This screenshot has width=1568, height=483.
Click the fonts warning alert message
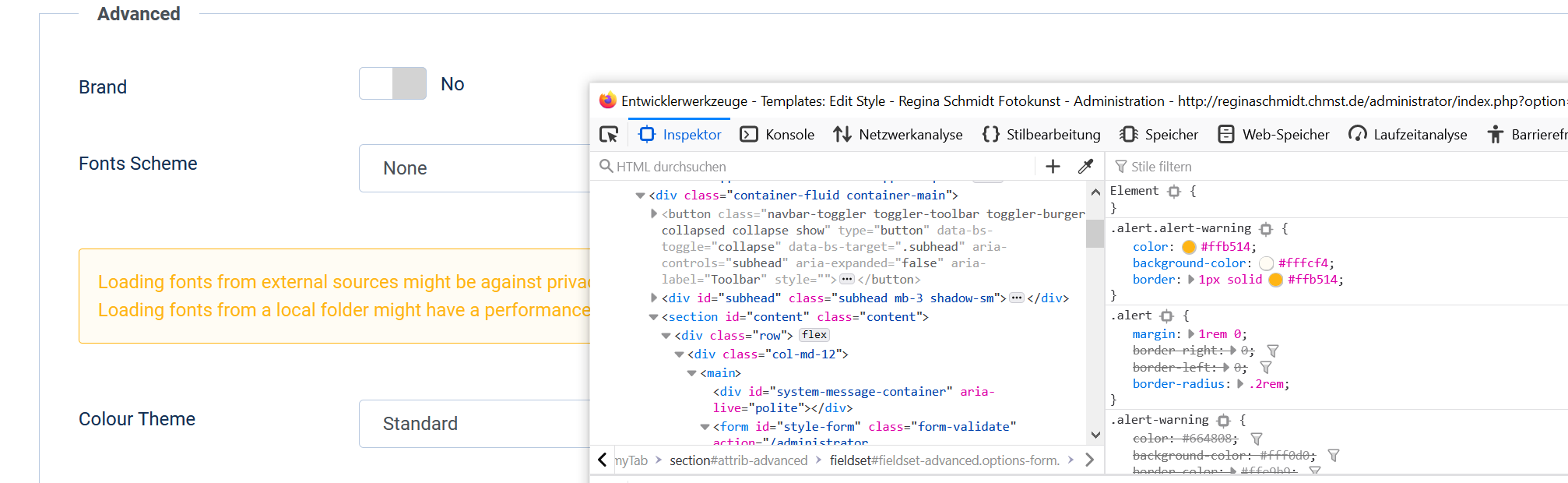pos(335,296)
